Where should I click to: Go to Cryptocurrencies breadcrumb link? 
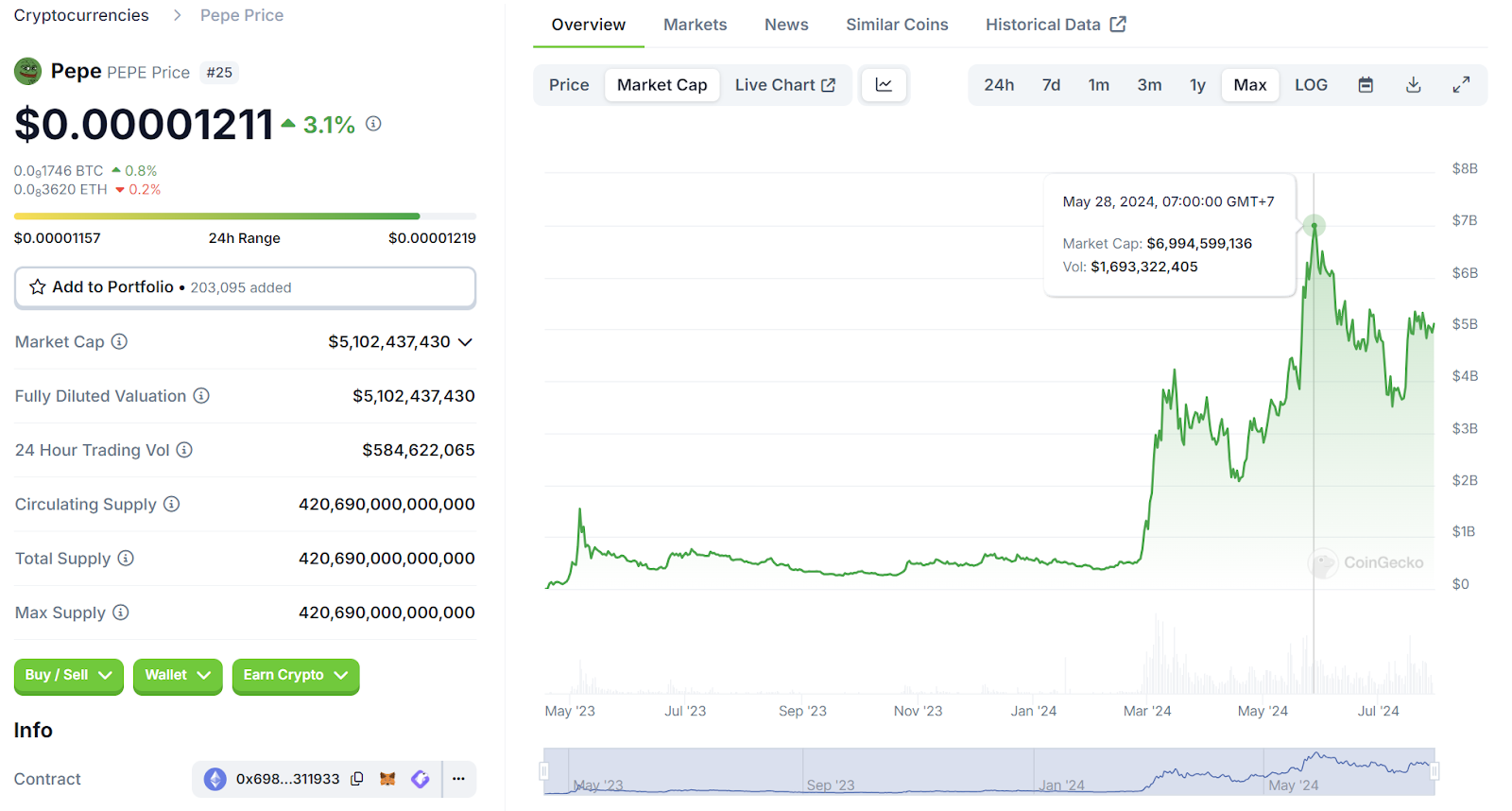(81, 15)
